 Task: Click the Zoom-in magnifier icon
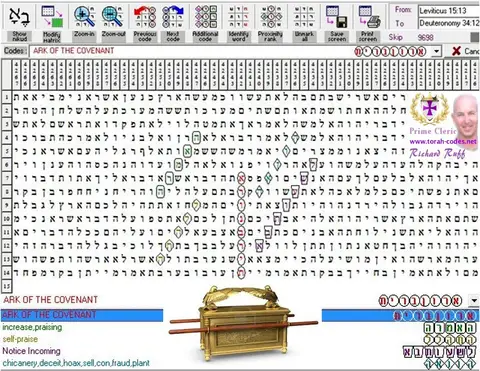click(84, 16)
